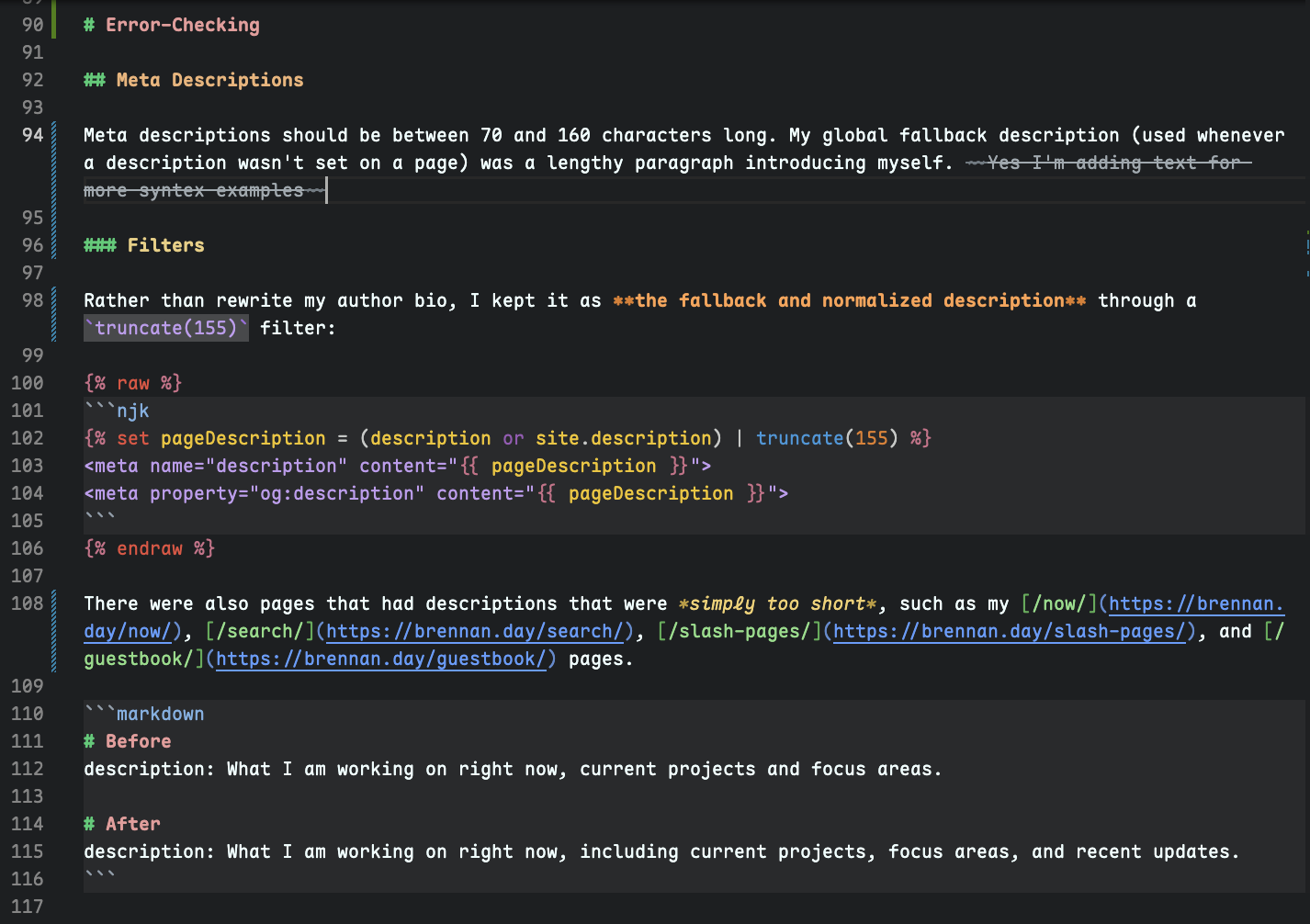
Task: Click the "## Meta Descriptions" heading
Action: [x=194, y=80]
